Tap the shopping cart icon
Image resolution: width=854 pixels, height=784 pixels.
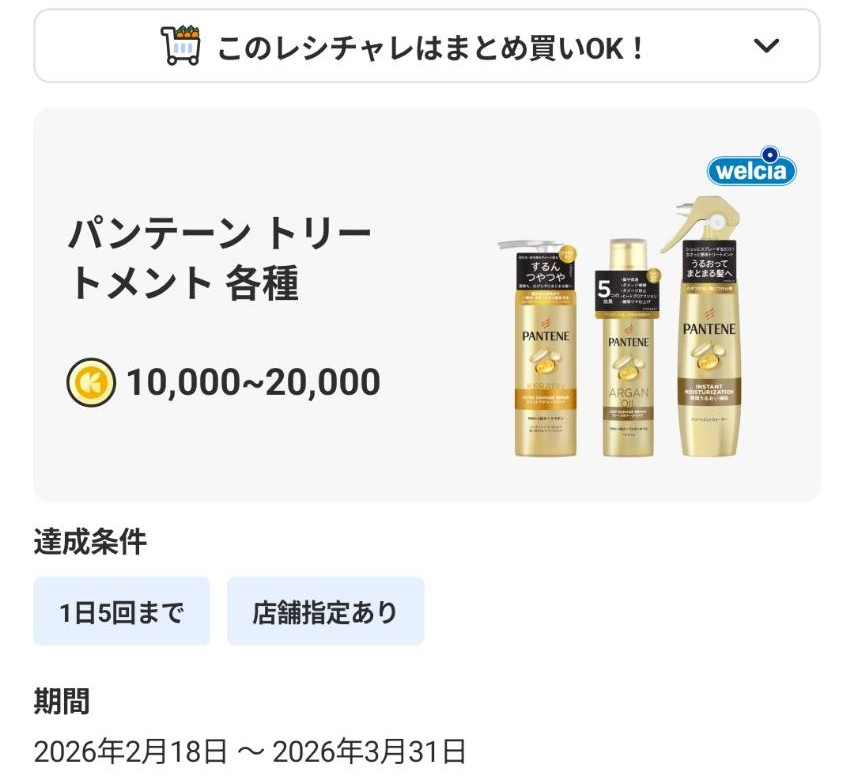181,46
